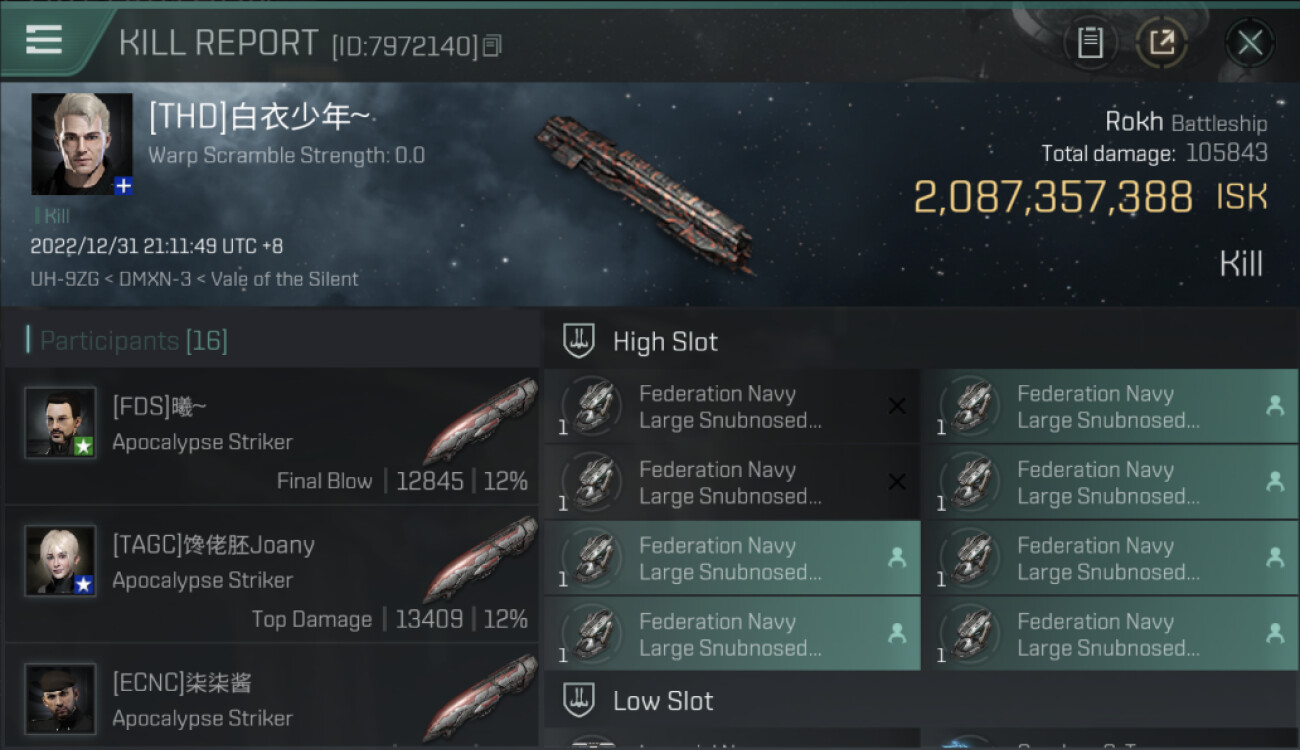Add victim pilot using plus badge

123,185
